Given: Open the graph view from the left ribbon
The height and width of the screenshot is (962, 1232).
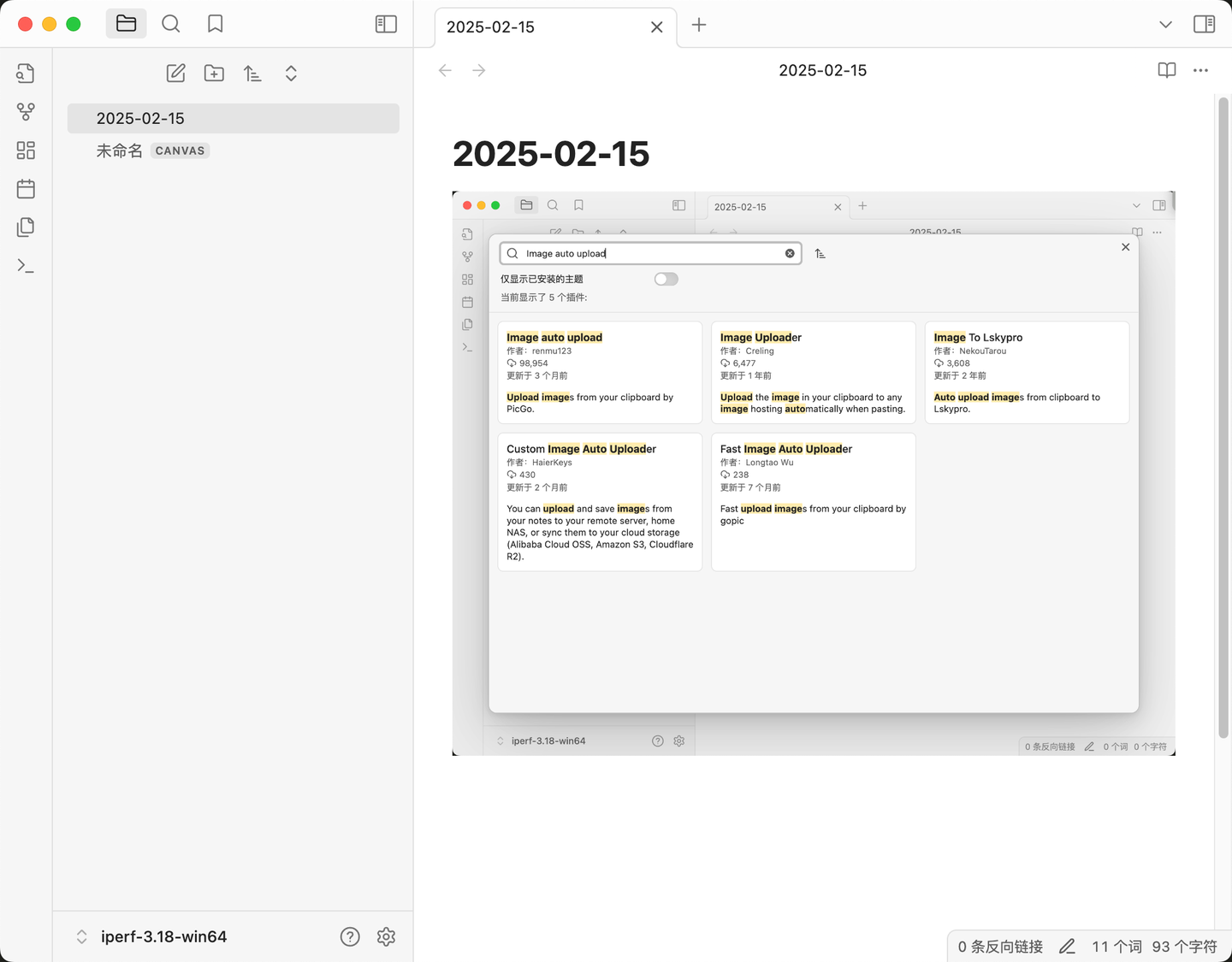Looking at the screenshot, I should coord(25,112).
